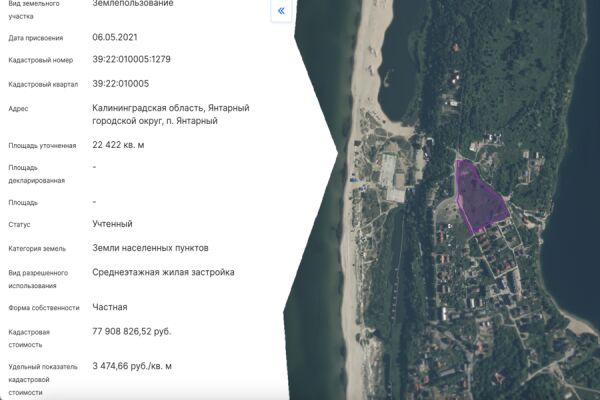Click ownership form value Частная
This screenshot has height=400, width=600.
click(109, 307)
